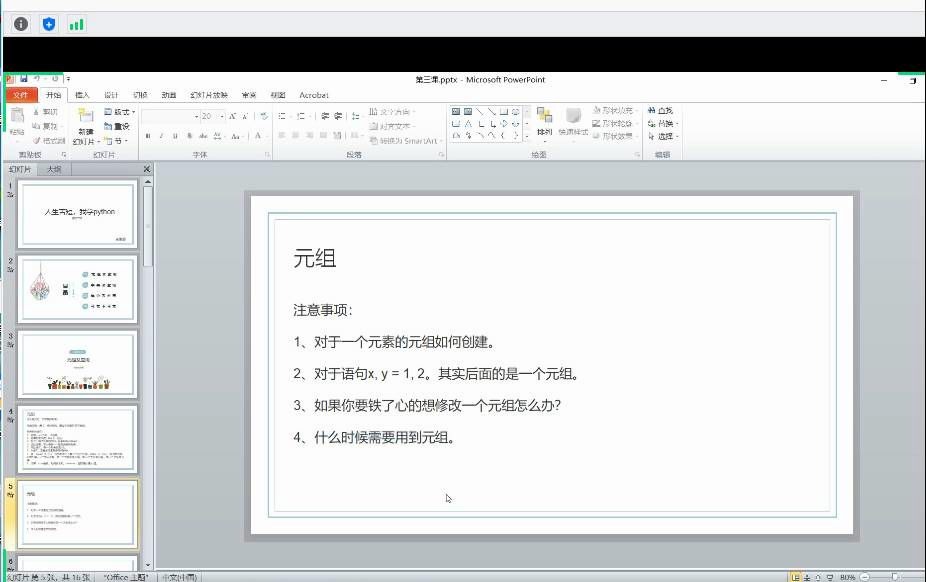Viewport: 926px width, 582px height.
Task: Click the Cut (剪切) icon
Action: coord(37,112)
